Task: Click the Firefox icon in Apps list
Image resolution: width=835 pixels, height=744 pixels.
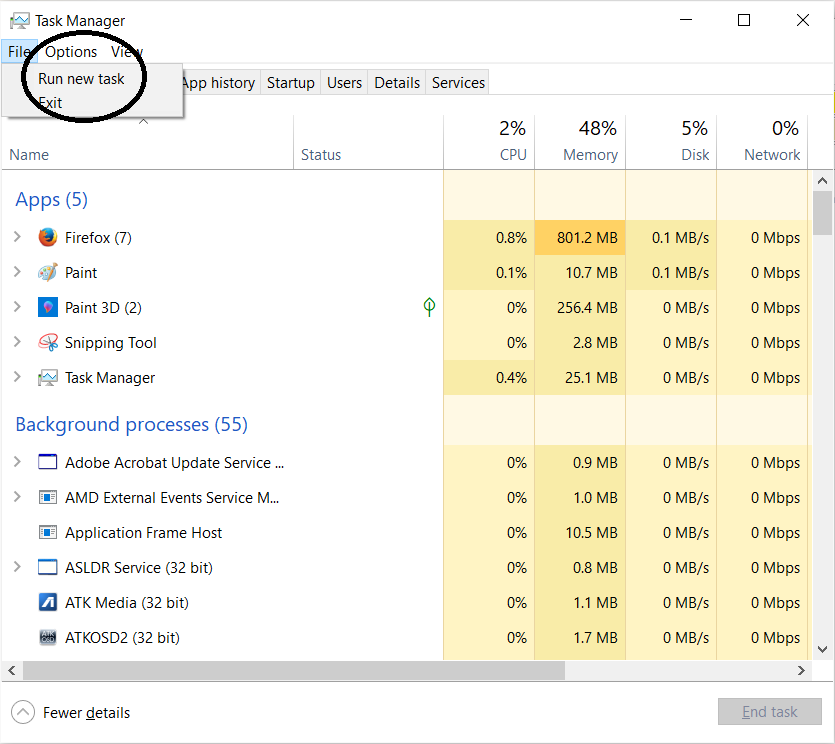Action: tap(48, 238)
